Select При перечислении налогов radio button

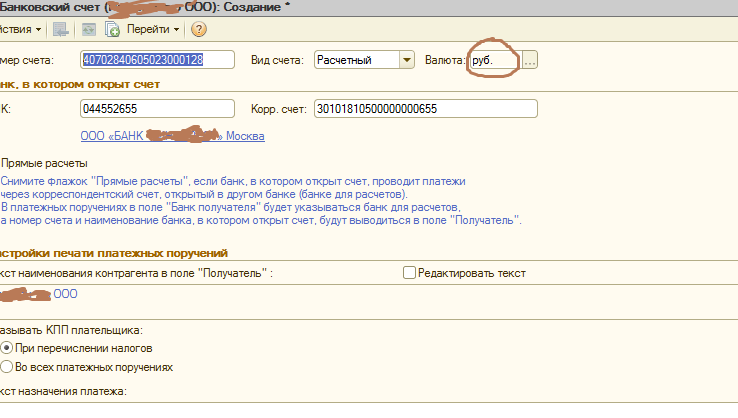(x=7, y=348)
